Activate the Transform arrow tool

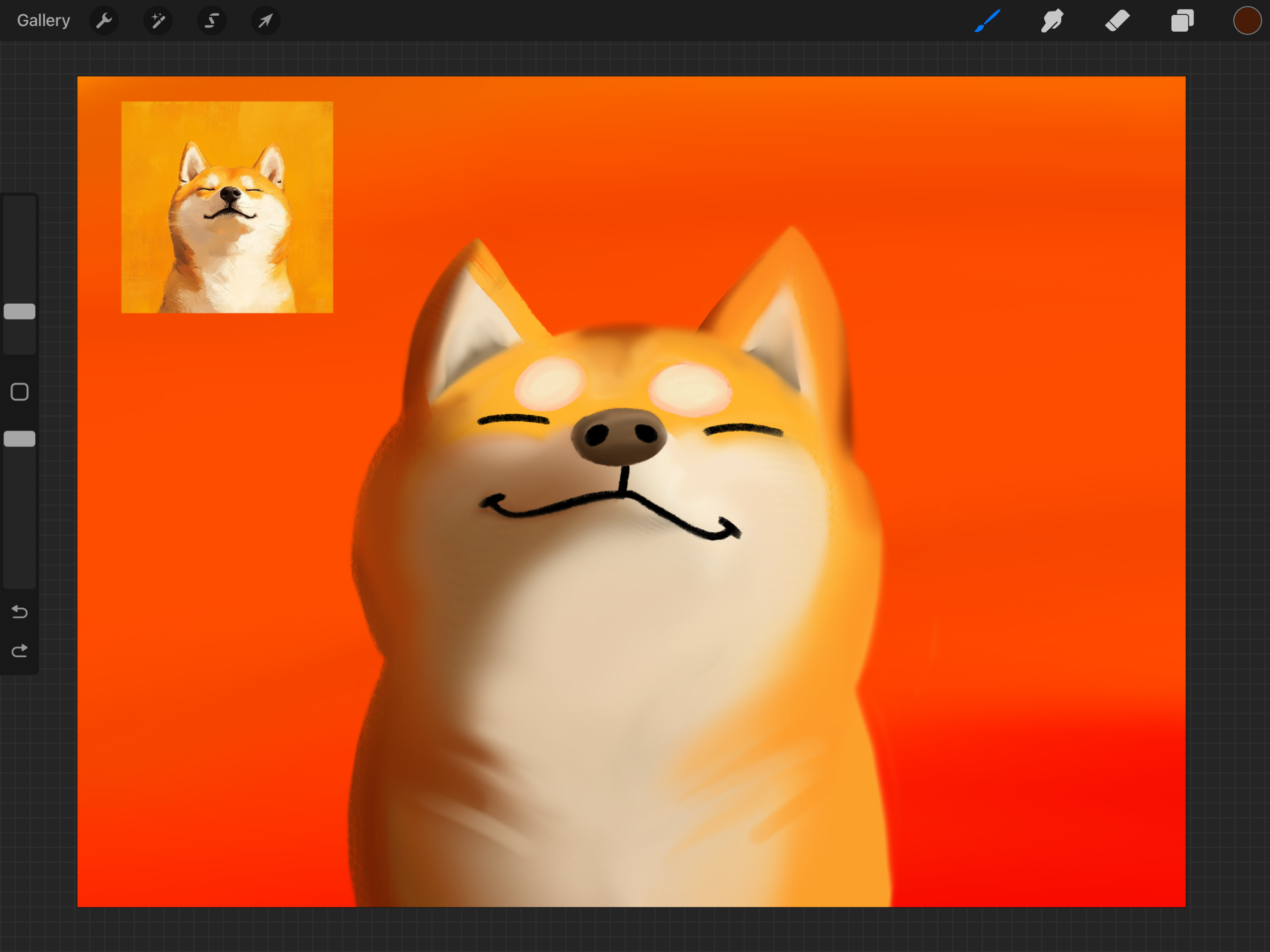coord(265,21)
